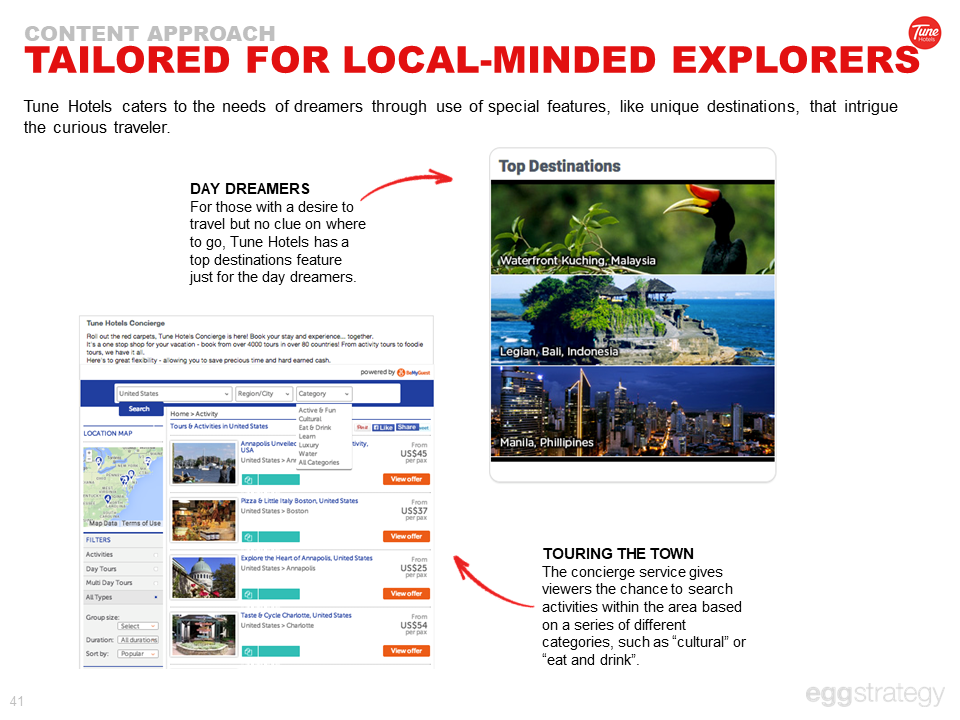Click View offer for the US$25 tour
This screenshot has height=720, width=960.
(x=407, y=593)
